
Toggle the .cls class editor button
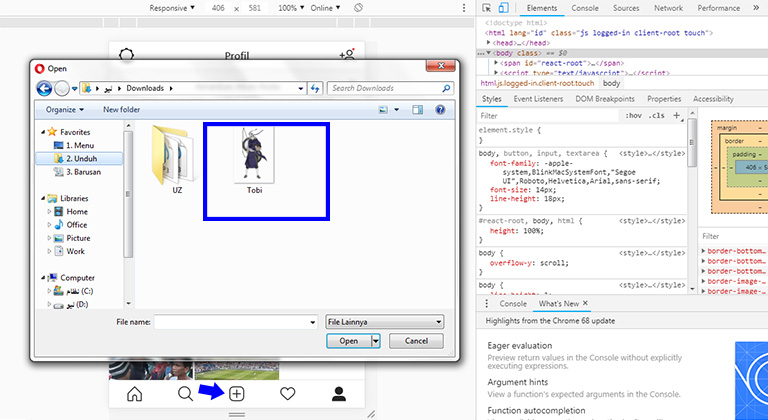[x=657, y=116]
